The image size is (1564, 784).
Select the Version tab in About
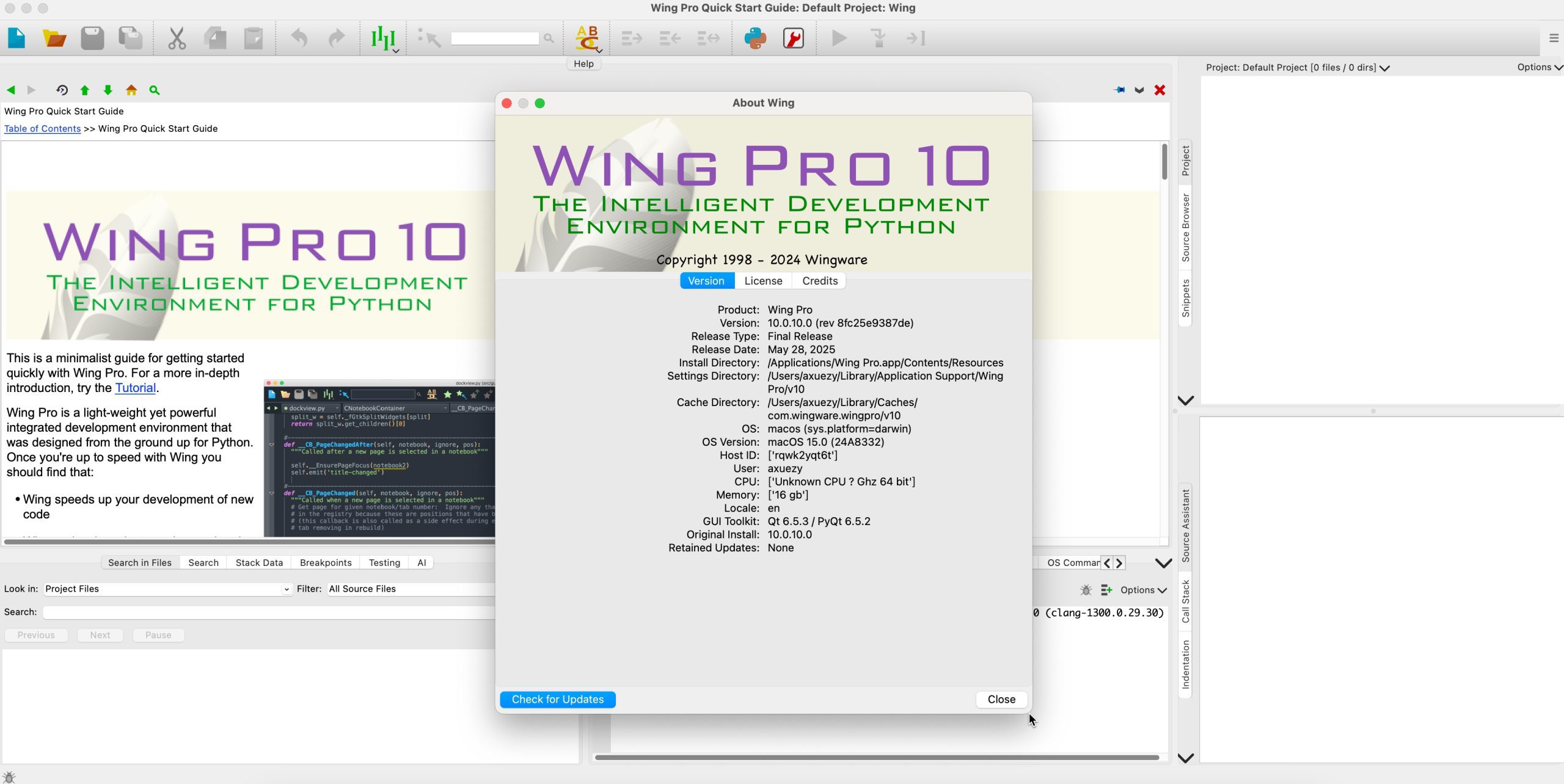pyautogui.click(x=706, y=281)
